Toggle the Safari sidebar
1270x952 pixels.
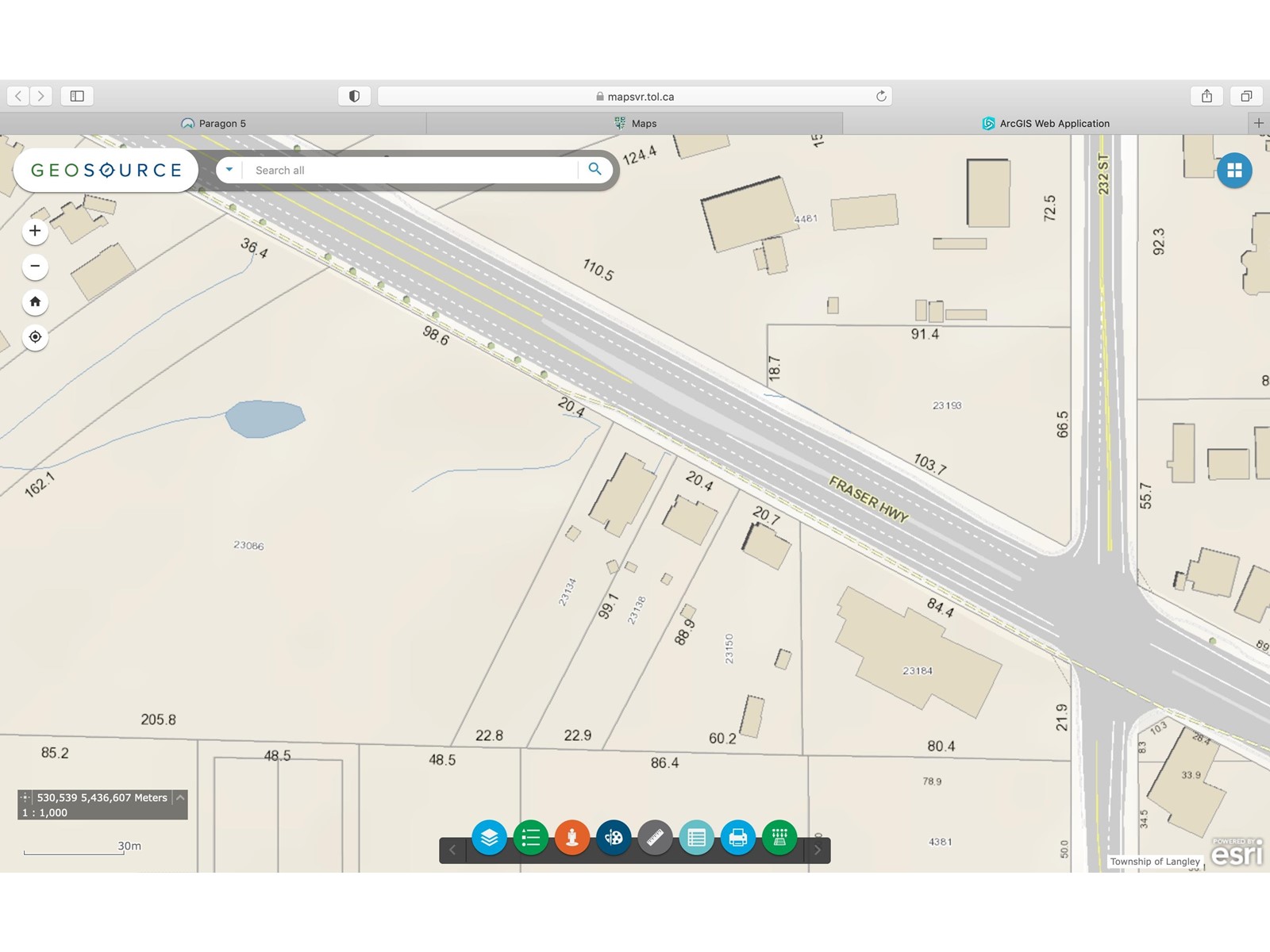77,96
